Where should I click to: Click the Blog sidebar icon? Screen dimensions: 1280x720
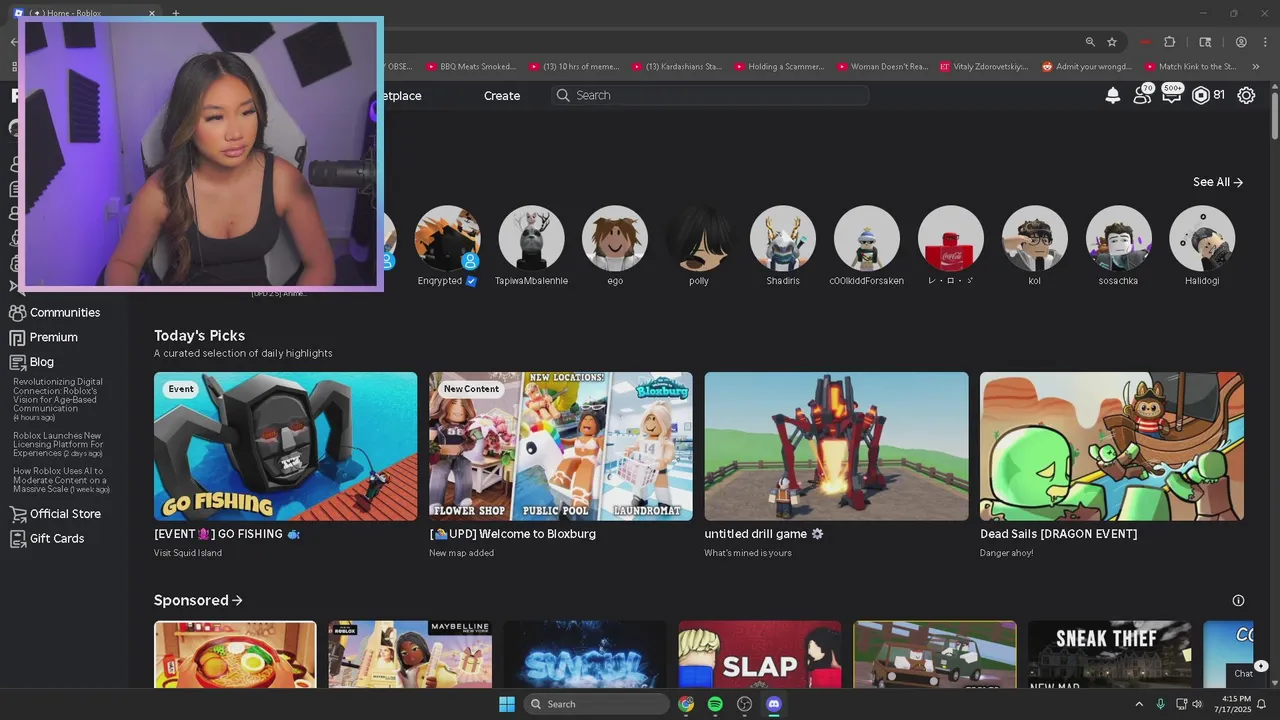coord(17,362)
